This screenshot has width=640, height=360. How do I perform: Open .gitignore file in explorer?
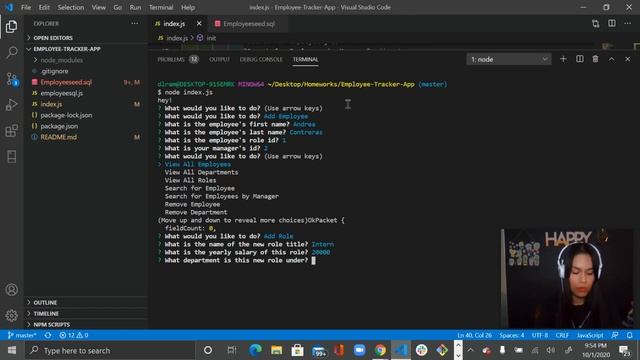(86, 71)
